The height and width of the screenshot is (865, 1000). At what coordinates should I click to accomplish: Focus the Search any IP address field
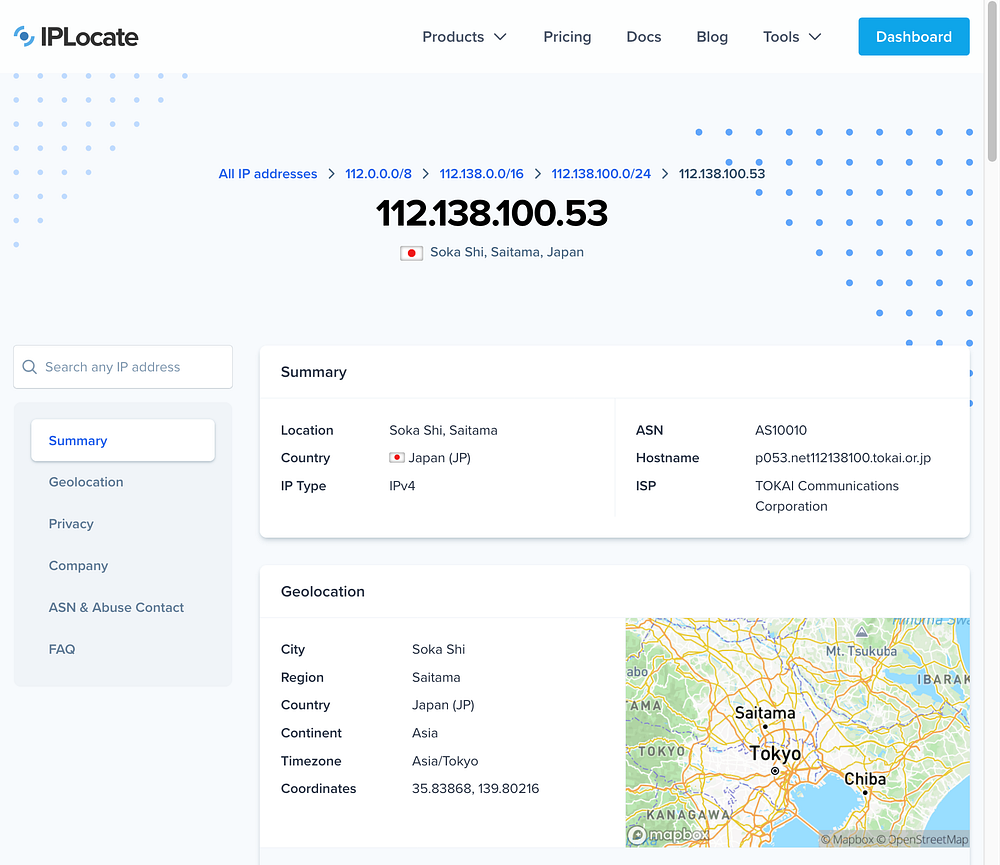tap(123, 367)
